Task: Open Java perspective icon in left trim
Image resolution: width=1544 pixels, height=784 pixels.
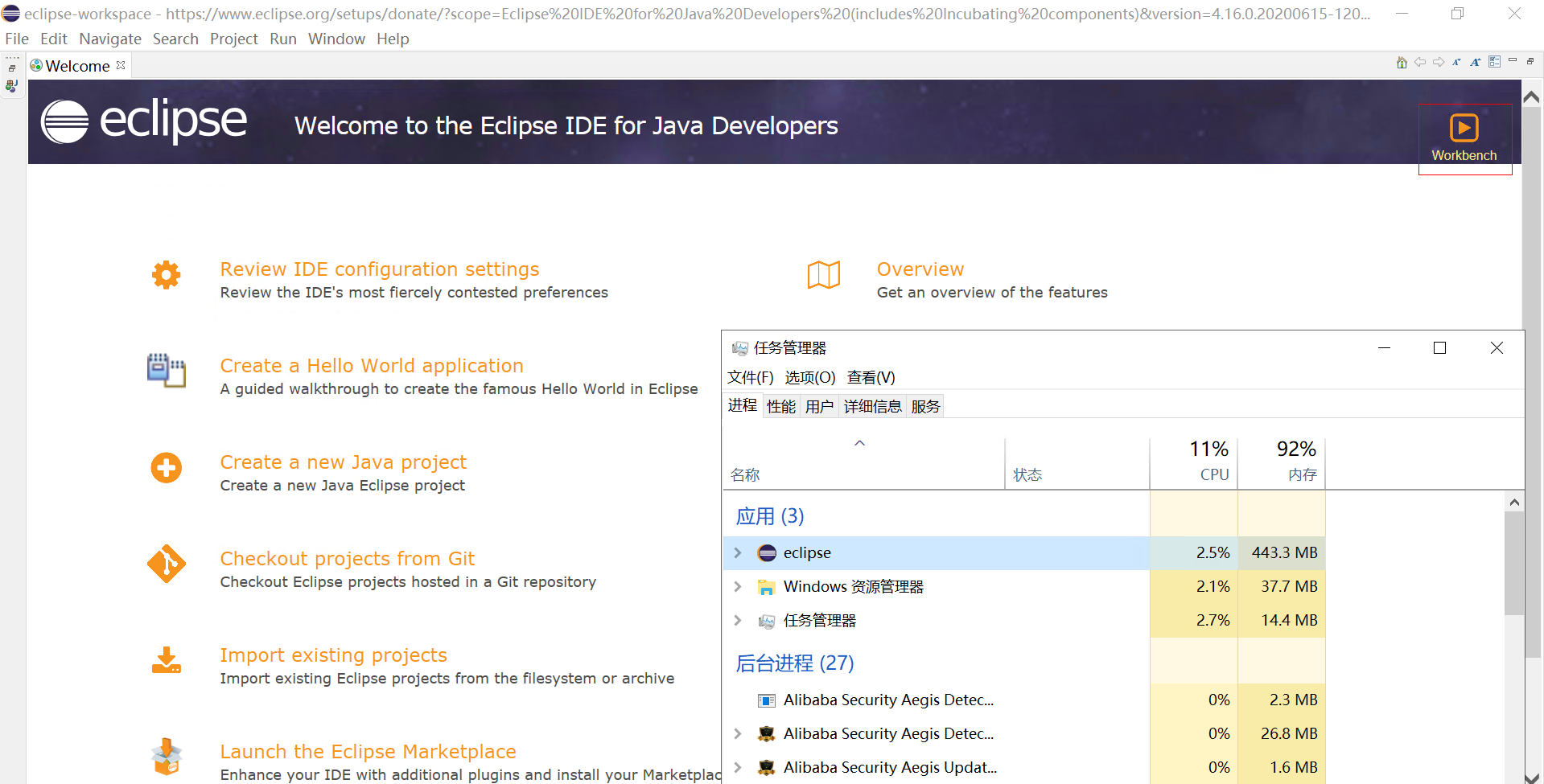Action: [11, 86]
